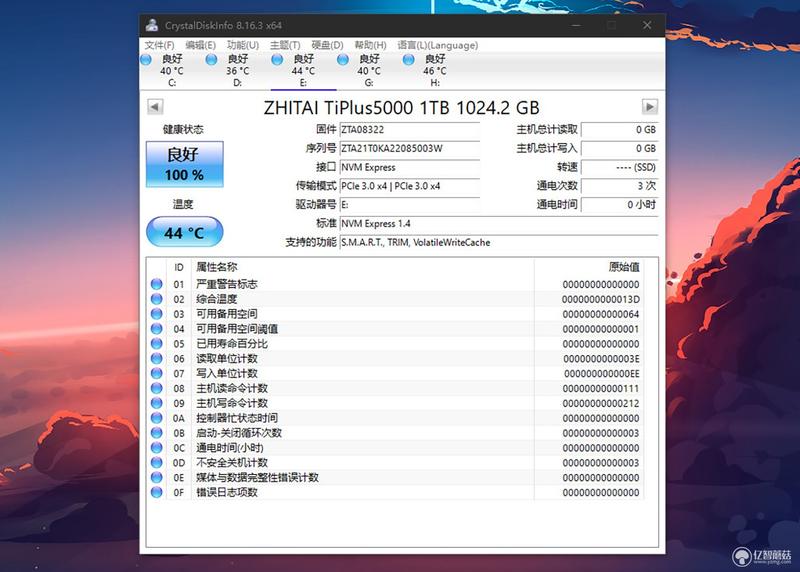The image size is (800, 572).
Task: Click status circle for attribute 09
Action: pyautogui.click(x=157, y=403)
